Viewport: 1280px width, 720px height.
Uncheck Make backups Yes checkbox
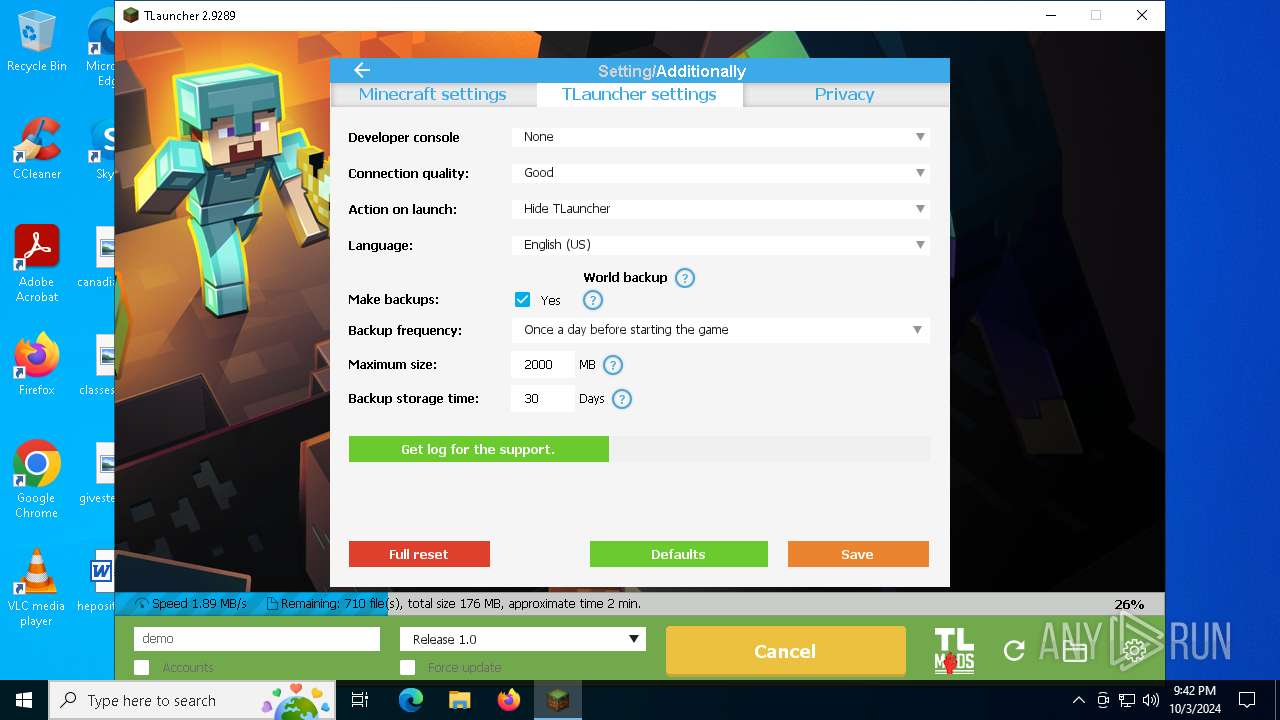(x=522, y=300)
